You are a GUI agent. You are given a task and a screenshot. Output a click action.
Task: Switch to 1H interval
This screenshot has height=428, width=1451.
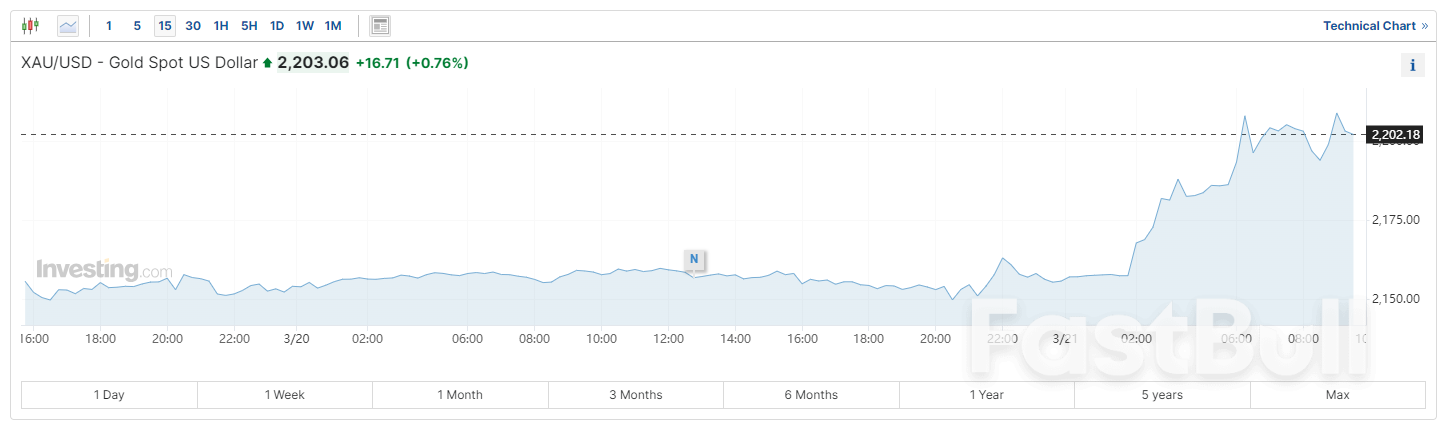point(221,25)
